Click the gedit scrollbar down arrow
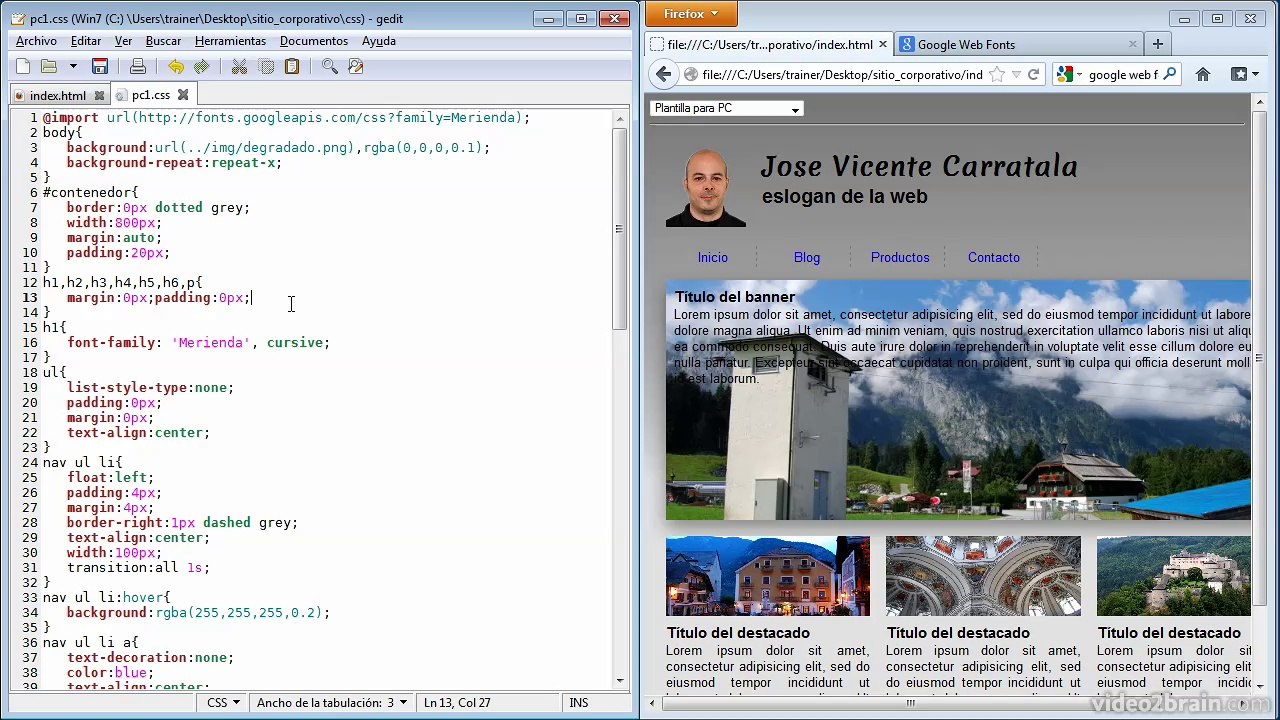The height and width of the screenshot is (720, 1280). (620, 681)
